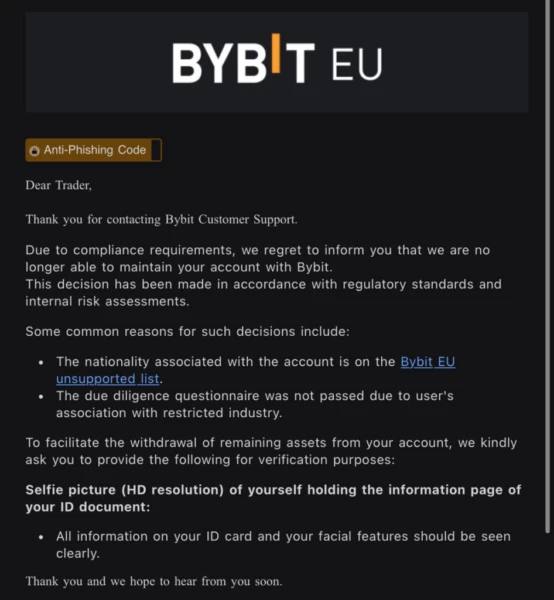Click the "All information on your ID card" bullet
Image resolution: width=554 pixels, height=600 pixels.
click(283, 545)
